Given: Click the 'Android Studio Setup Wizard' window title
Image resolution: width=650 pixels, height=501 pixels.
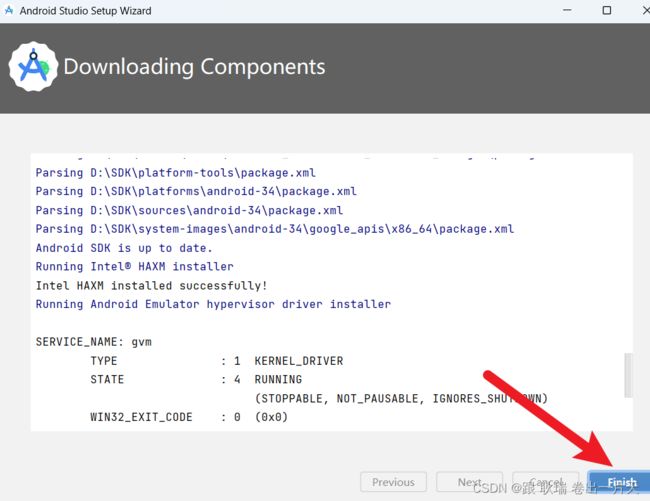Looking at the screenshot, I should pyautogui.click(x=85, y=11).
